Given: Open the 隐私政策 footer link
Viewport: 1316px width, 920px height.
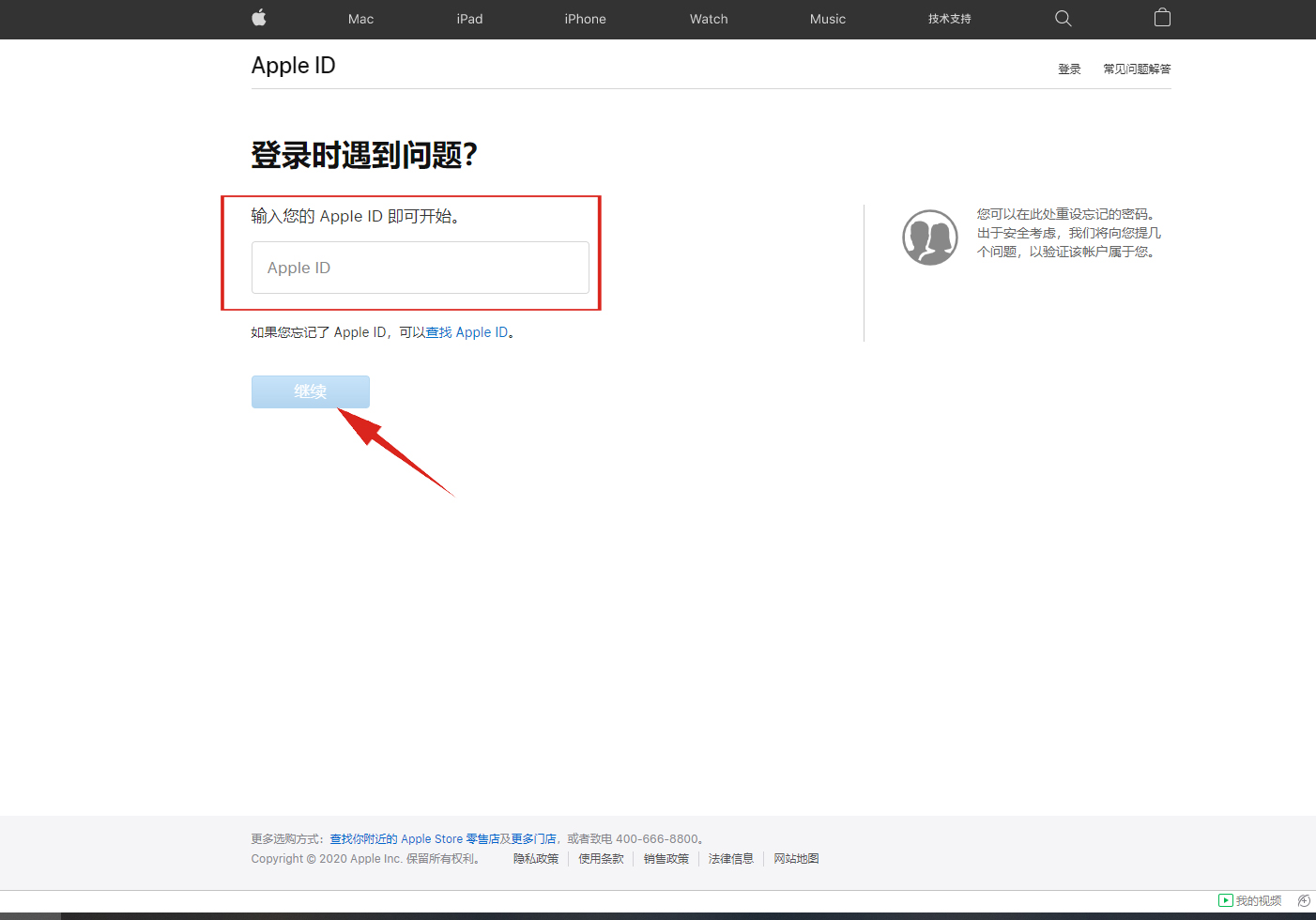Looking at the screenshot, I should 536,859.
